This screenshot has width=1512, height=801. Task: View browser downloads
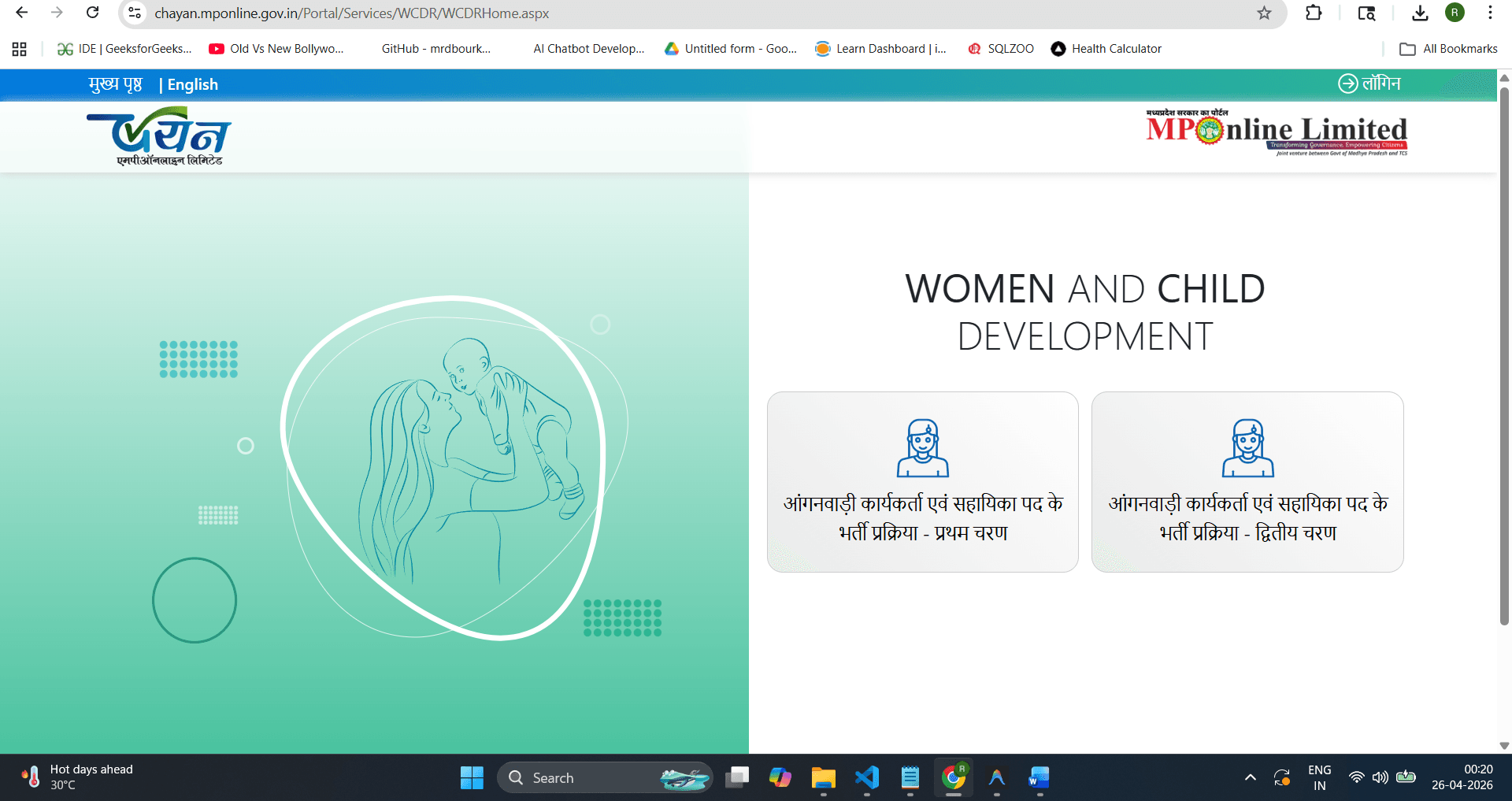[1420, 13]
